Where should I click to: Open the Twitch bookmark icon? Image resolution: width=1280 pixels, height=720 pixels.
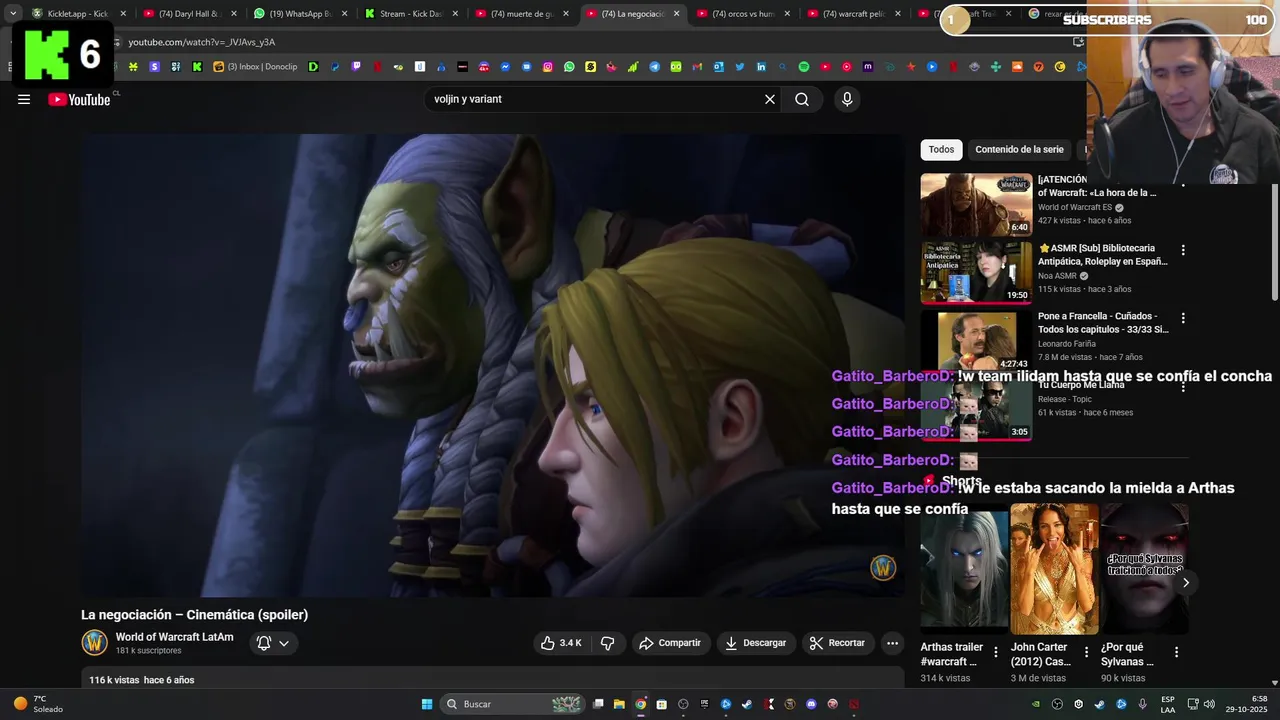(356, 67)
